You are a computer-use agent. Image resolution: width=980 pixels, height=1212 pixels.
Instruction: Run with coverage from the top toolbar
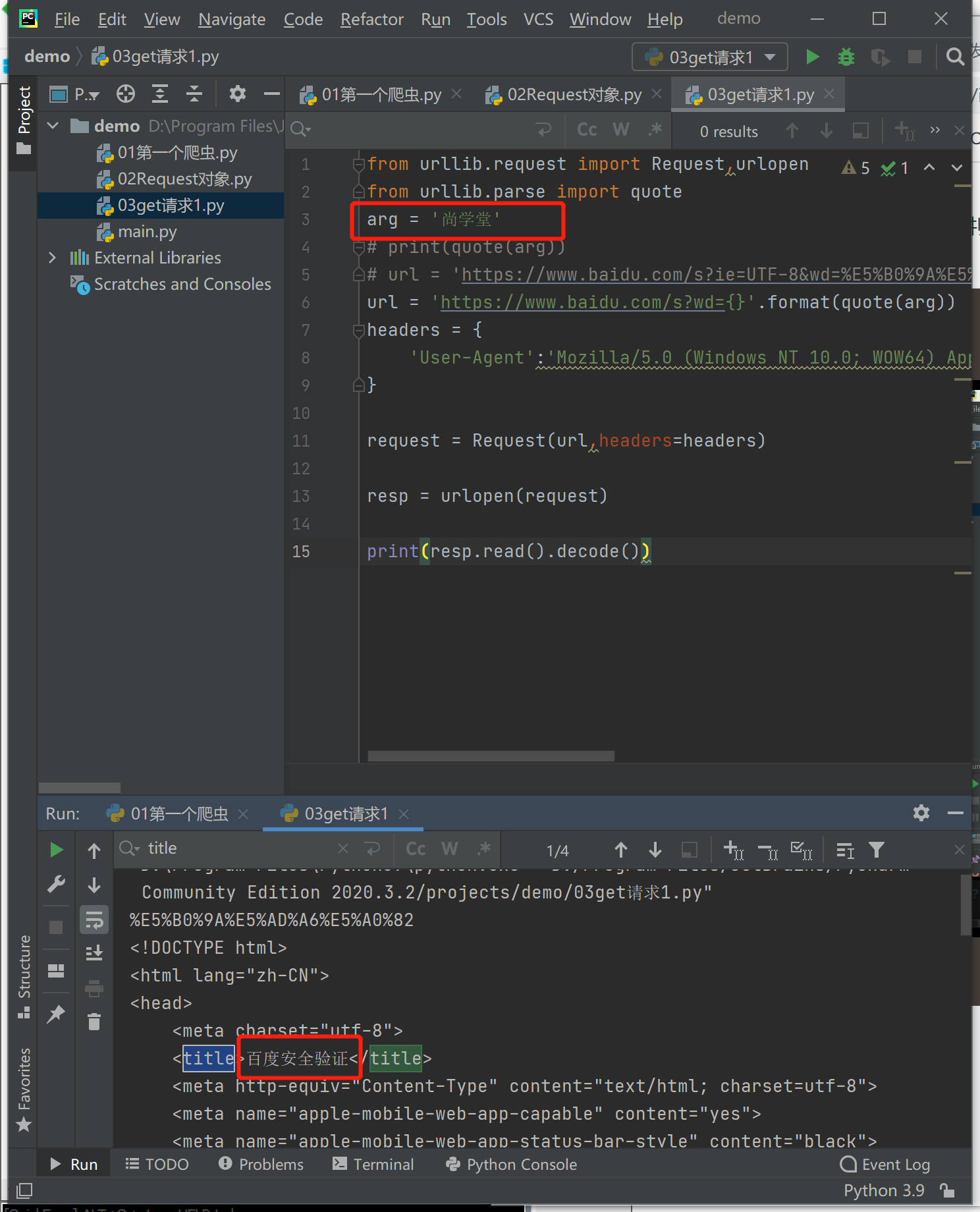(881, 57)
